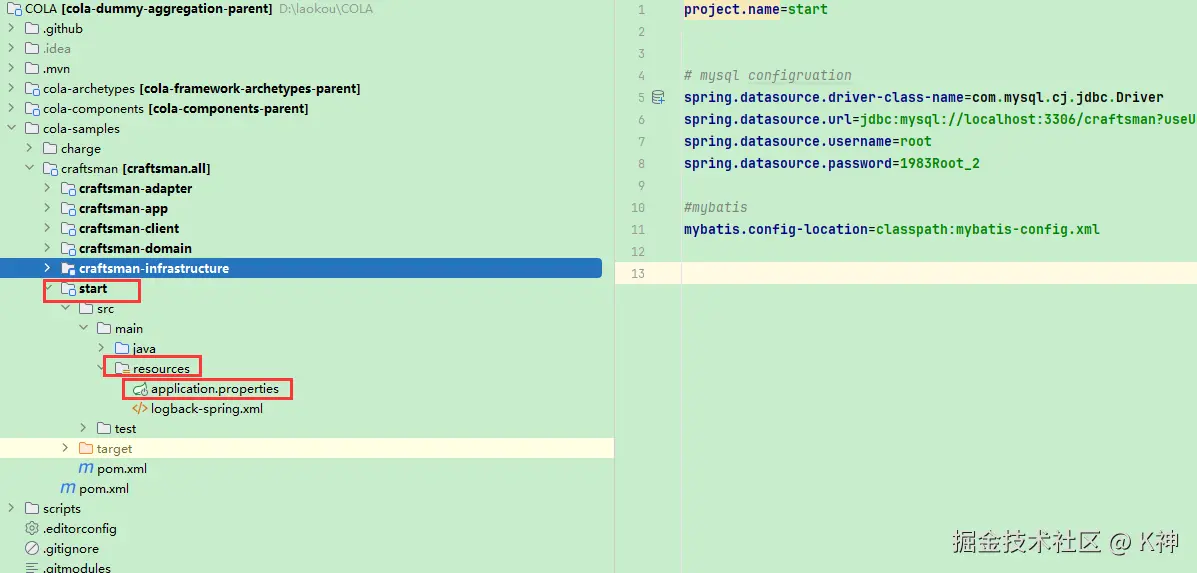Select the .gitmodules file

tap(76, 568)
